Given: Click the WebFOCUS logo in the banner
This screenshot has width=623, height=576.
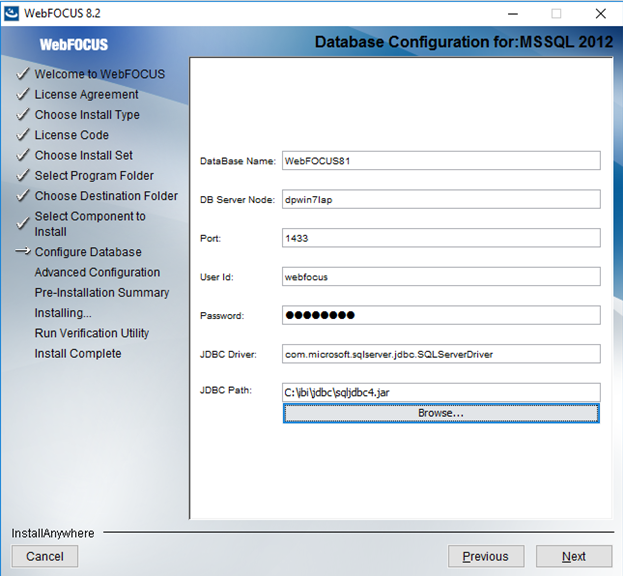Looking at the screenshot, I should point(74,44).
